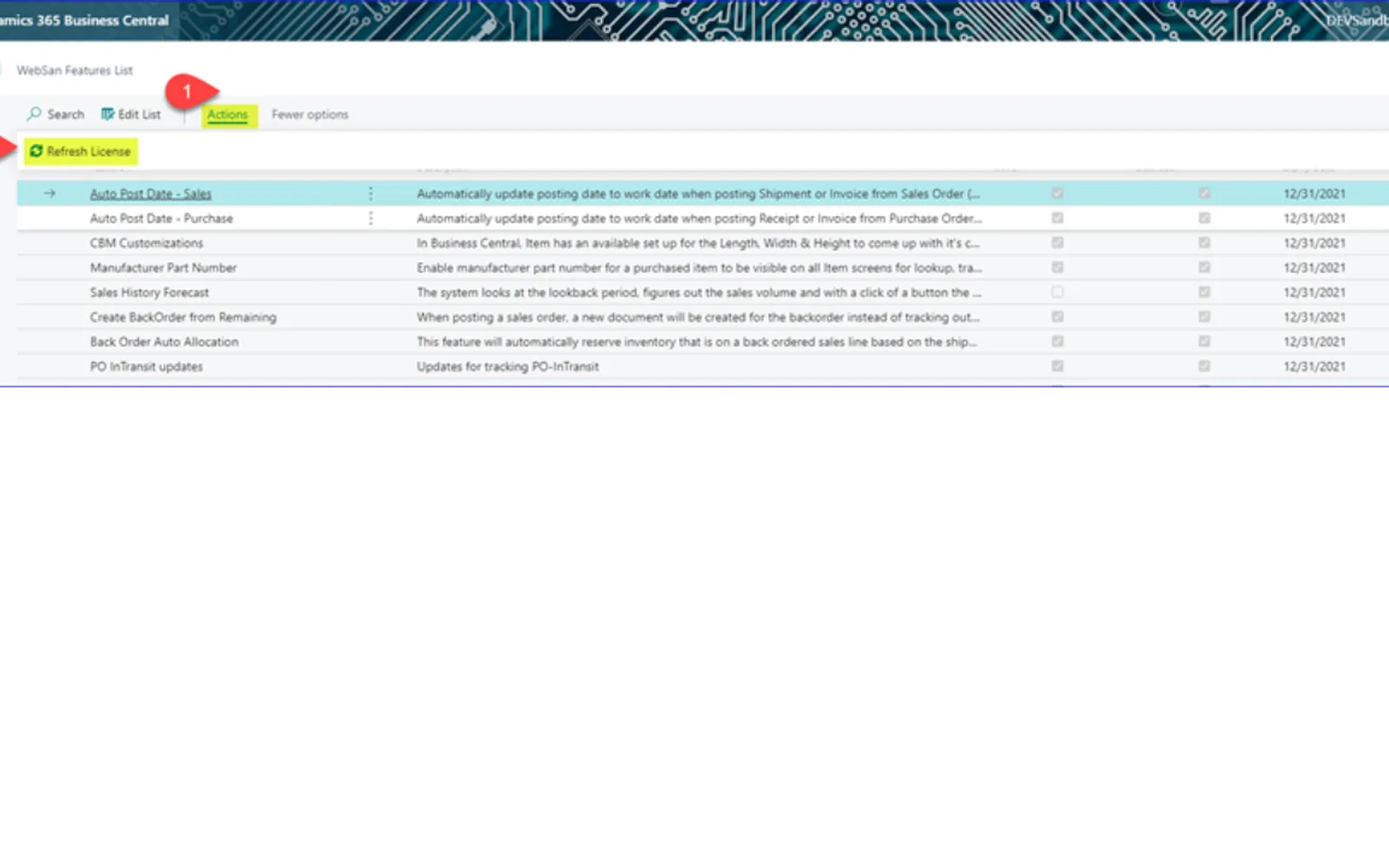This screenshot has width=1389, height=868.
Task: Select the CBM Customizations name cell
Action: coord(147,243)
